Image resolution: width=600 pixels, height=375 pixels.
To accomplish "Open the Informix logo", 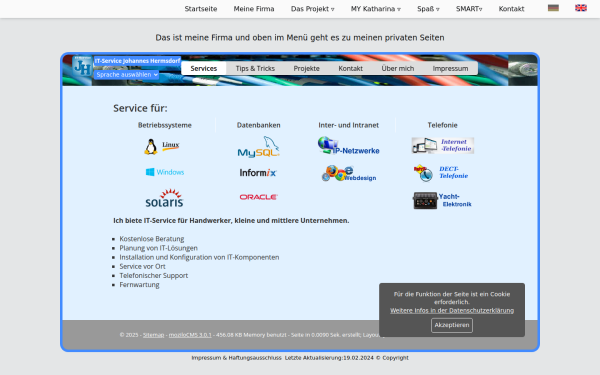I will (x=258, y=173).
